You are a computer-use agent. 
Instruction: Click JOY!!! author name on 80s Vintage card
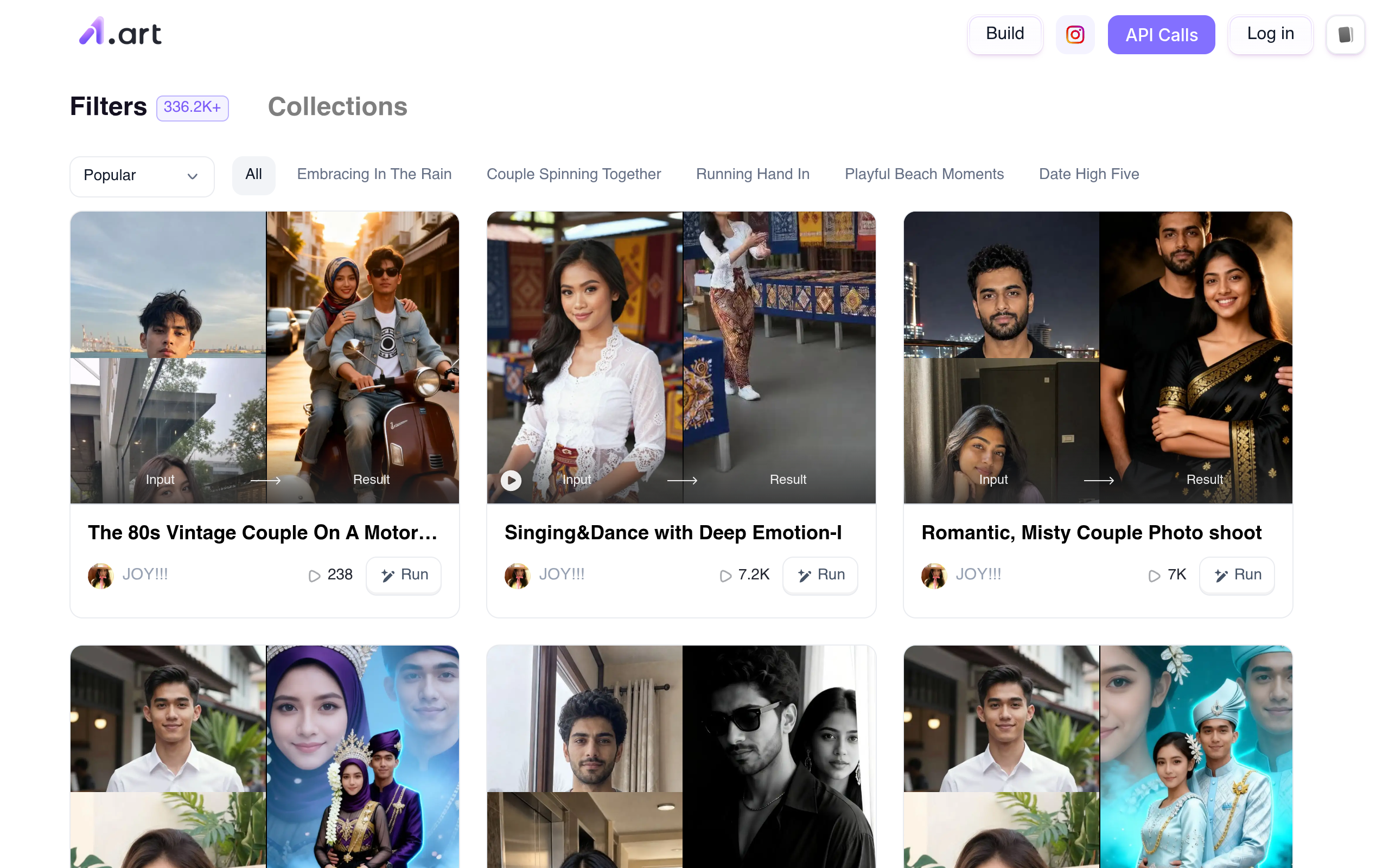pos(145,575)
